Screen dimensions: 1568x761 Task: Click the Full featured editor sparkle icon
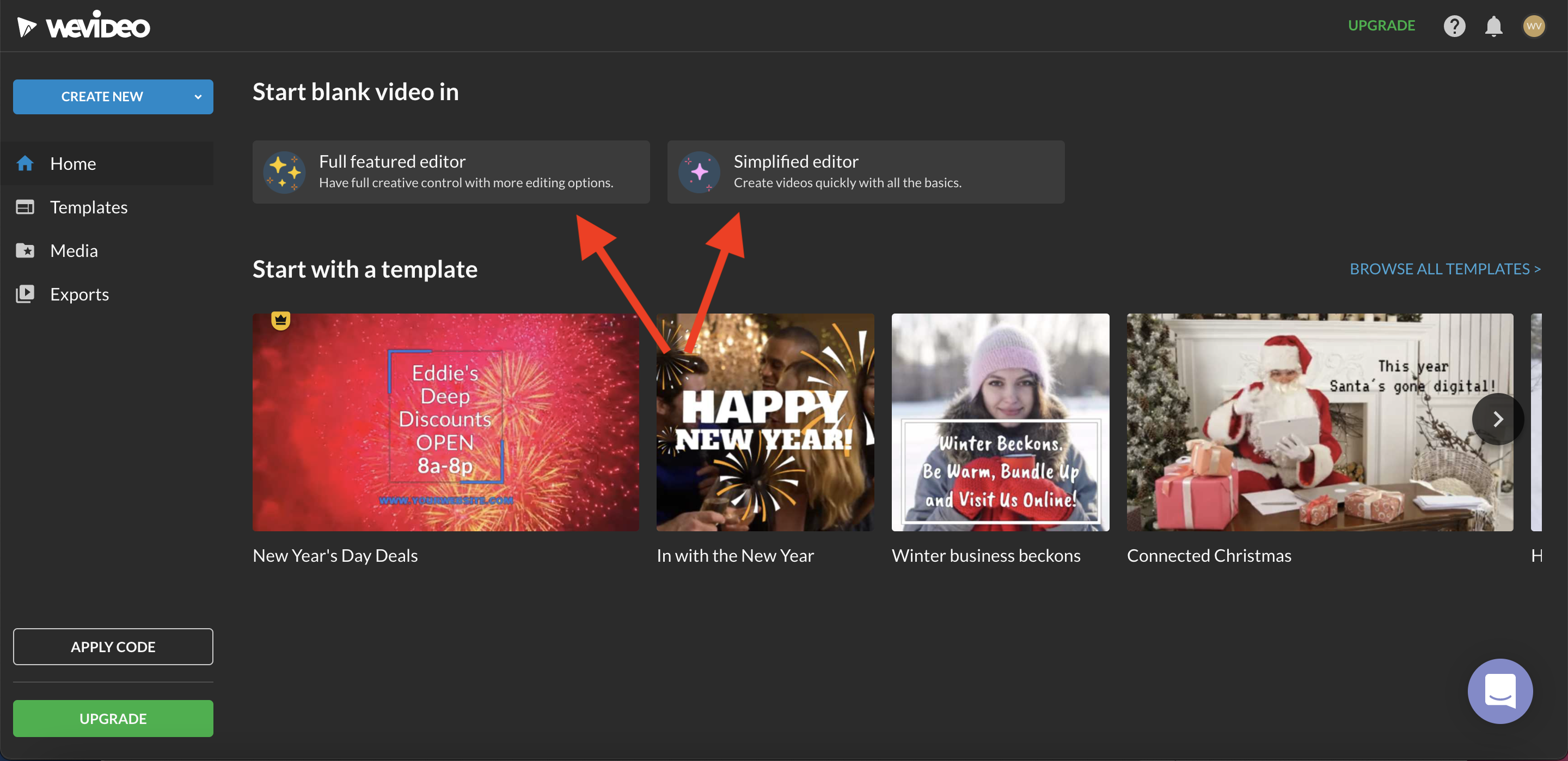[x=284, y=171]
